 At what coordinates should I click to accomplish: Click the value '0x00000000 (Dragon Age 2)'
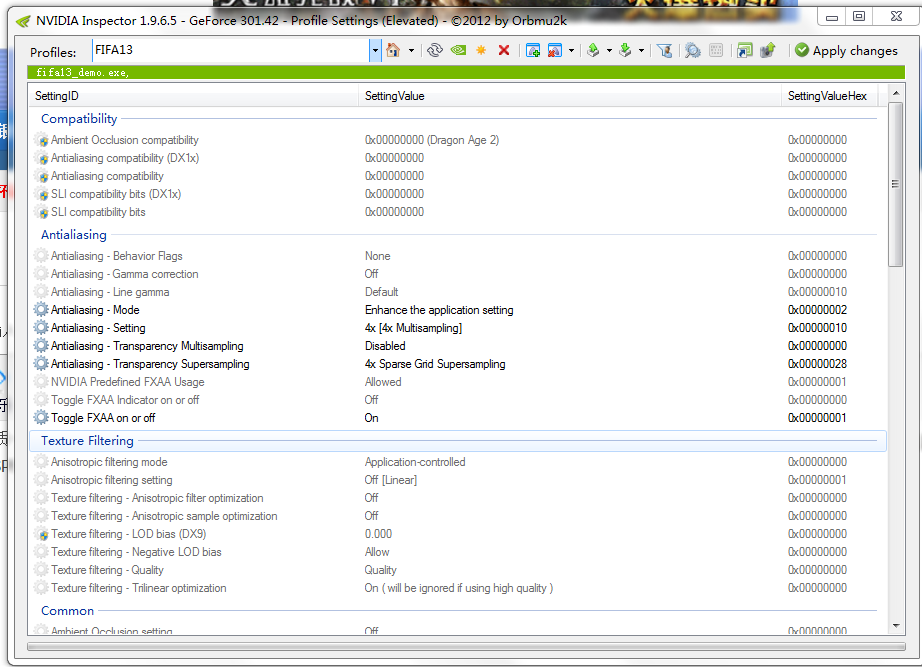pos(432,140)
